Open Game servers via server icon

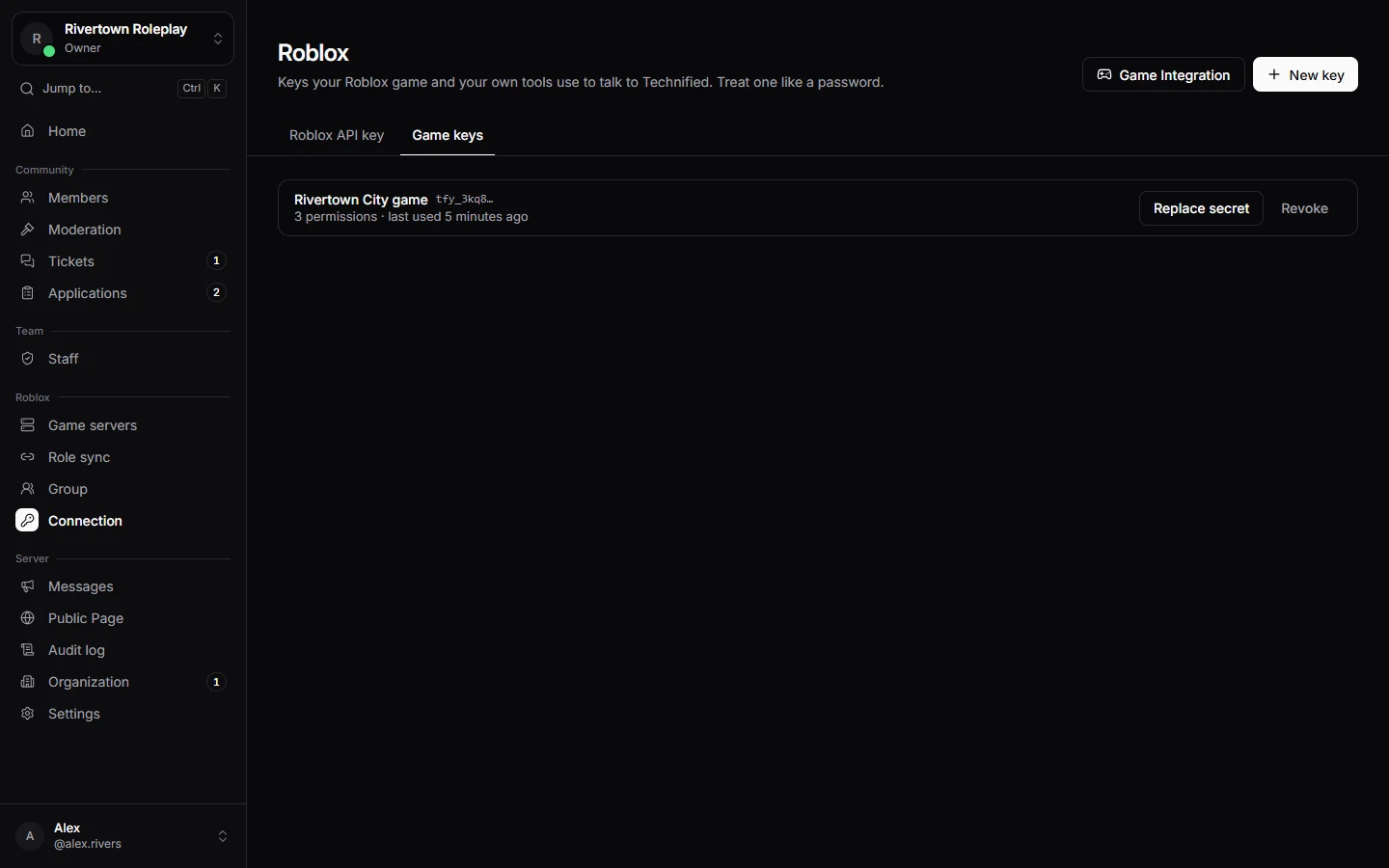coord(28,425)
